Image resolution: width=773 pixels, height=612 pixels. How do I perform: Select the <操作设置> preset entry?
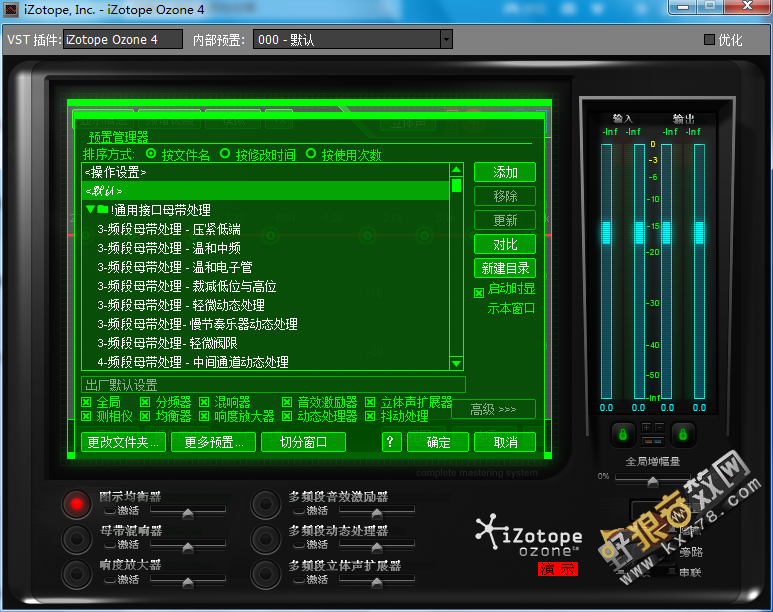(266, 173)
